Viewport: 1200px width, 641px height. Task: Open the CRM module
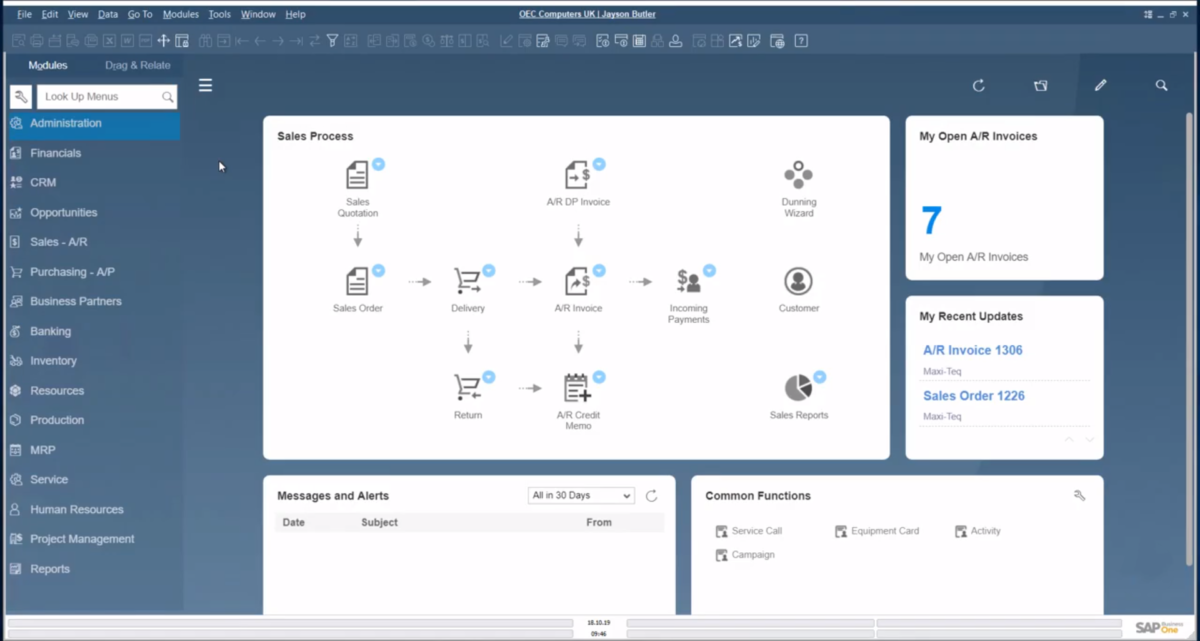[x=91, y=183]
